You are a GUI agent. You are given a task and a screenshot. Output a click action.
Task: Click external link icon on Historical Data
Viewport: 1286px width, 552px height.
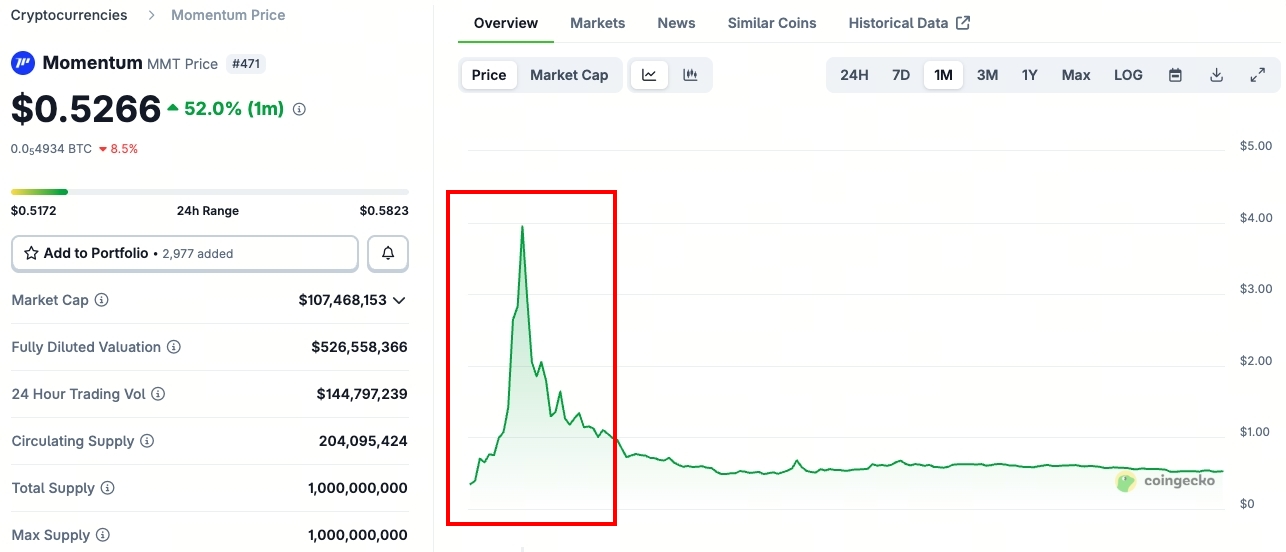[963, 23]
